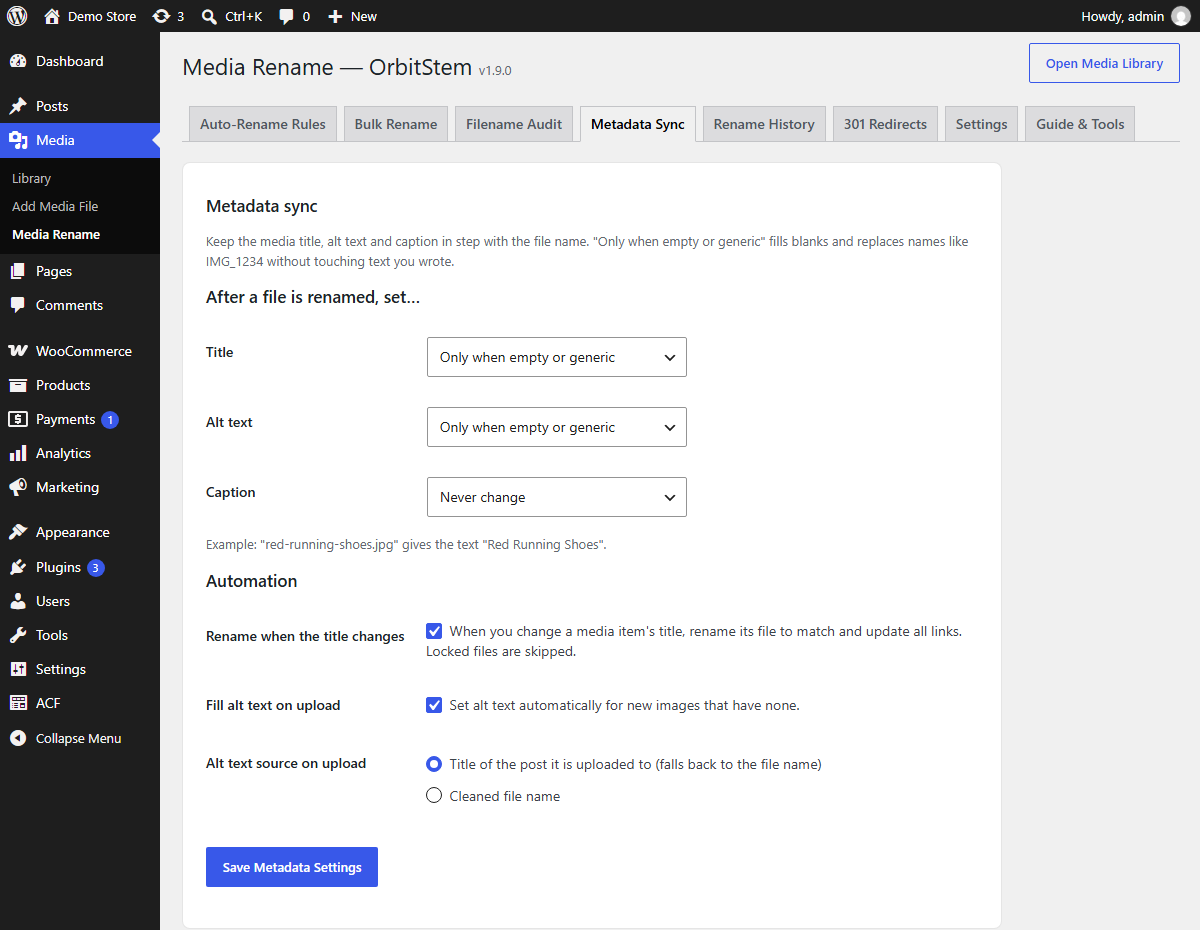Open the updates icon showing 3
Screen dimensions: 1200x930
pos(161,16)
